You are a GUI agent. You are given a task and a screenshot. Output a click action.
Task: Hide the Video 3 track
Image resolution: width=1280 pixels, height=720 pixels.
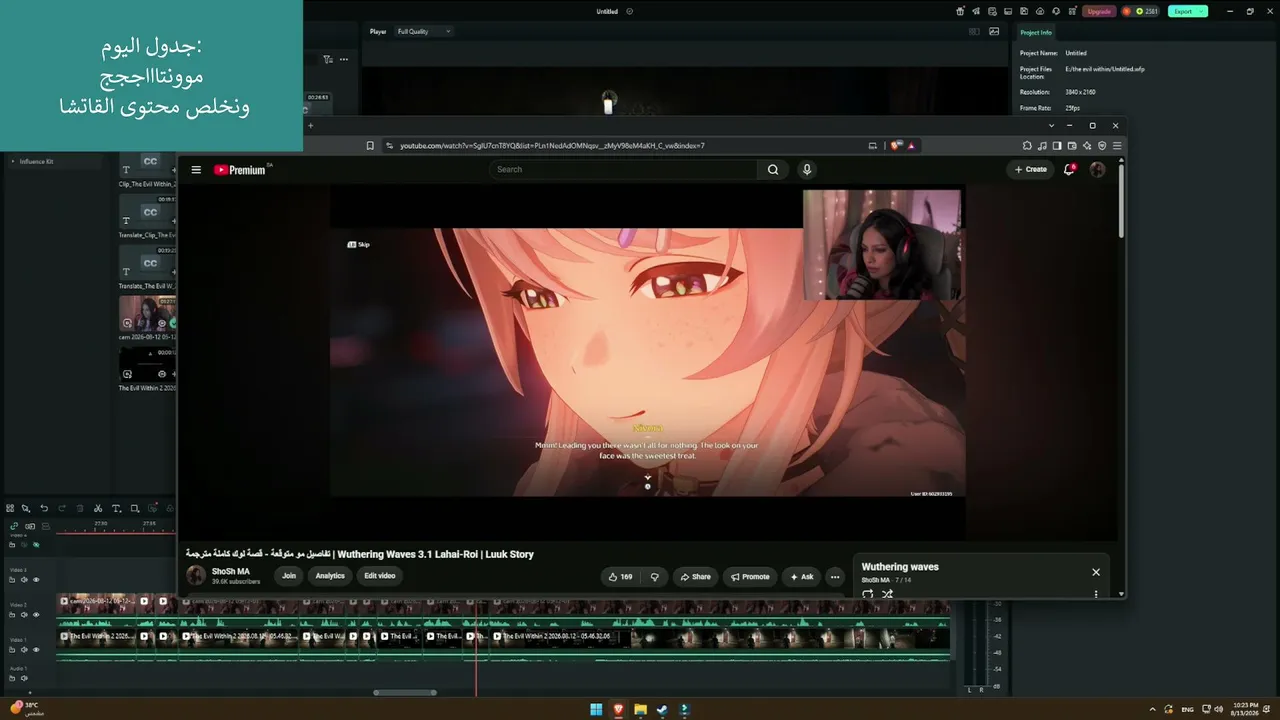(36, 580)
